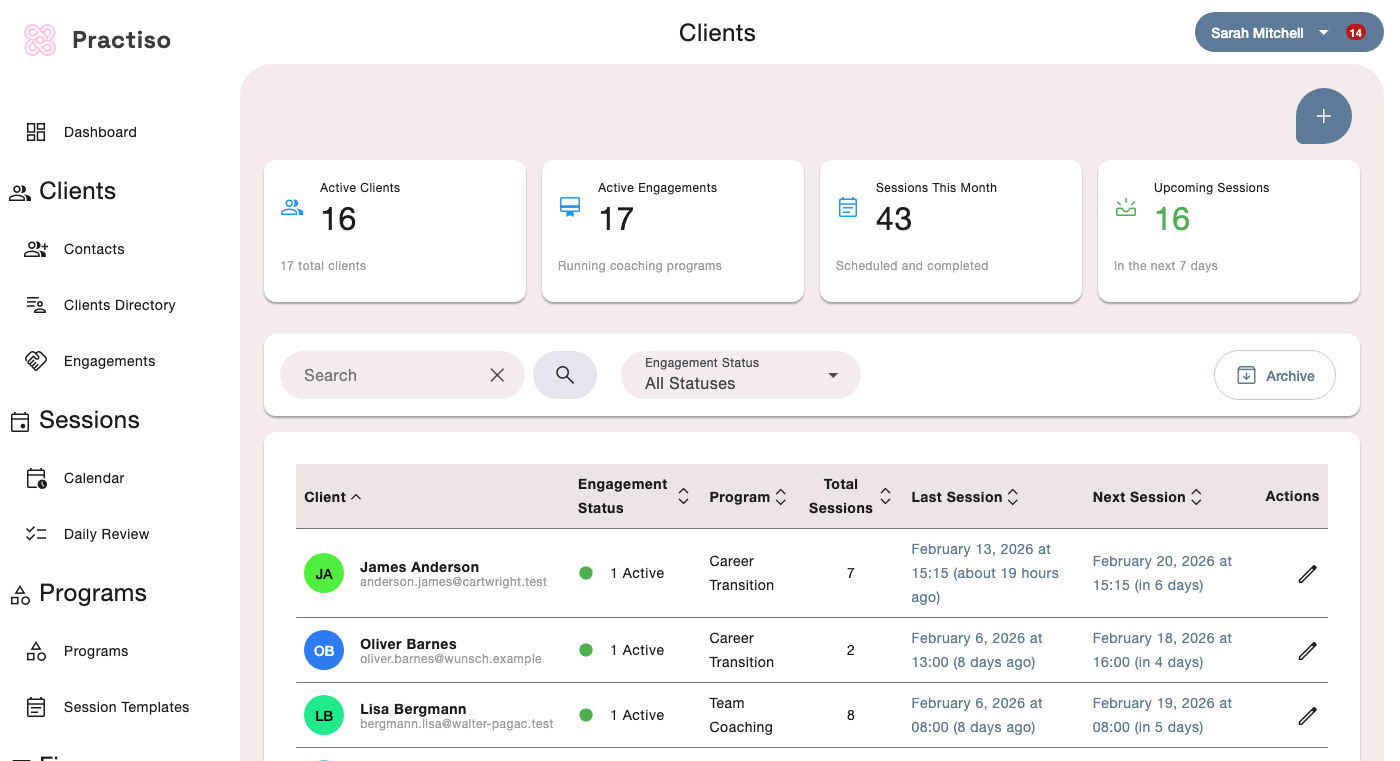Open Oliver Barnes's next session link
Viewport: 1400px width, 761px height.
[x=1160, y=650]
